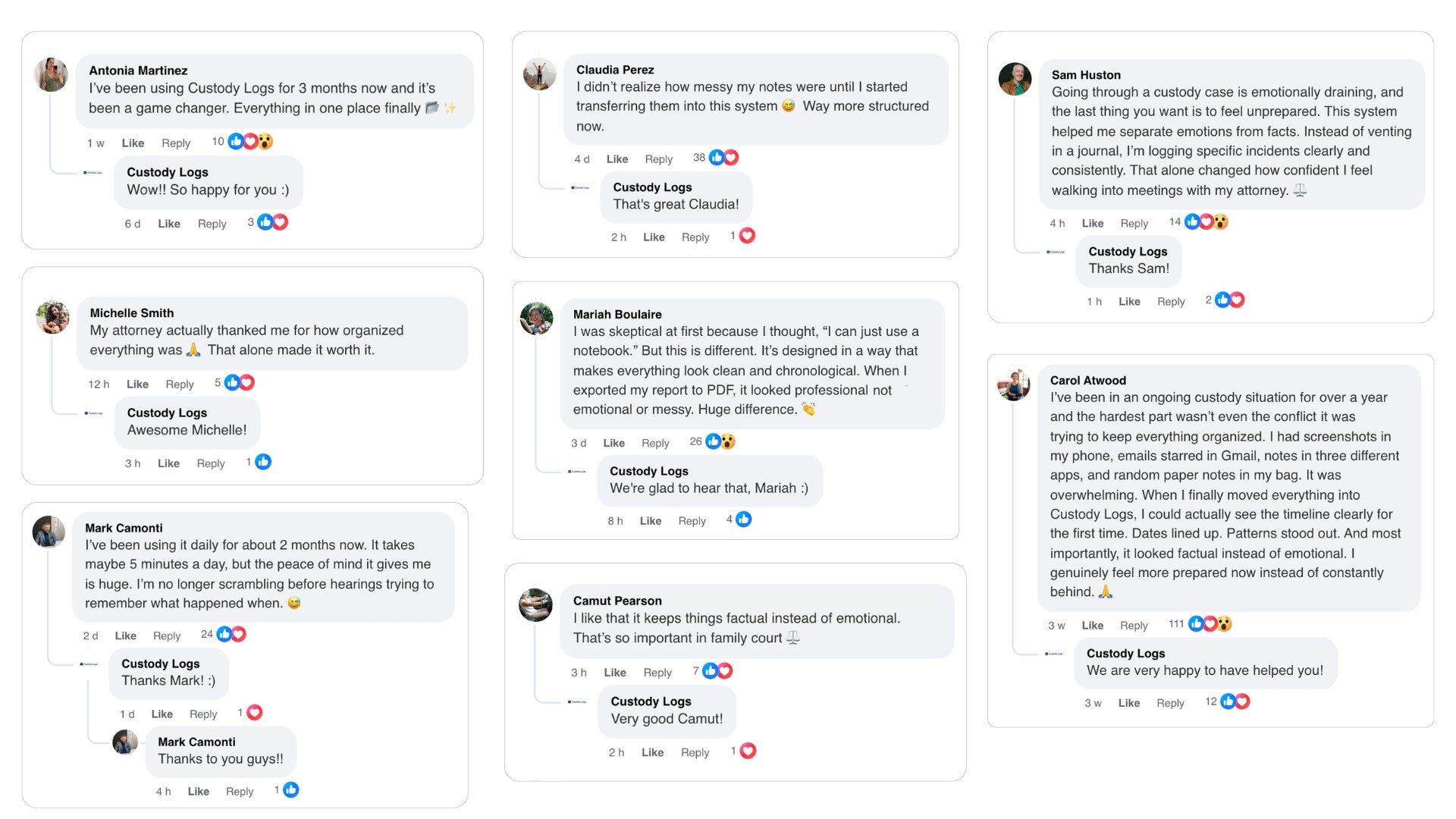Click Camut Pearson's profile picture
This screenshot has height=819, width=1456.
535,605
